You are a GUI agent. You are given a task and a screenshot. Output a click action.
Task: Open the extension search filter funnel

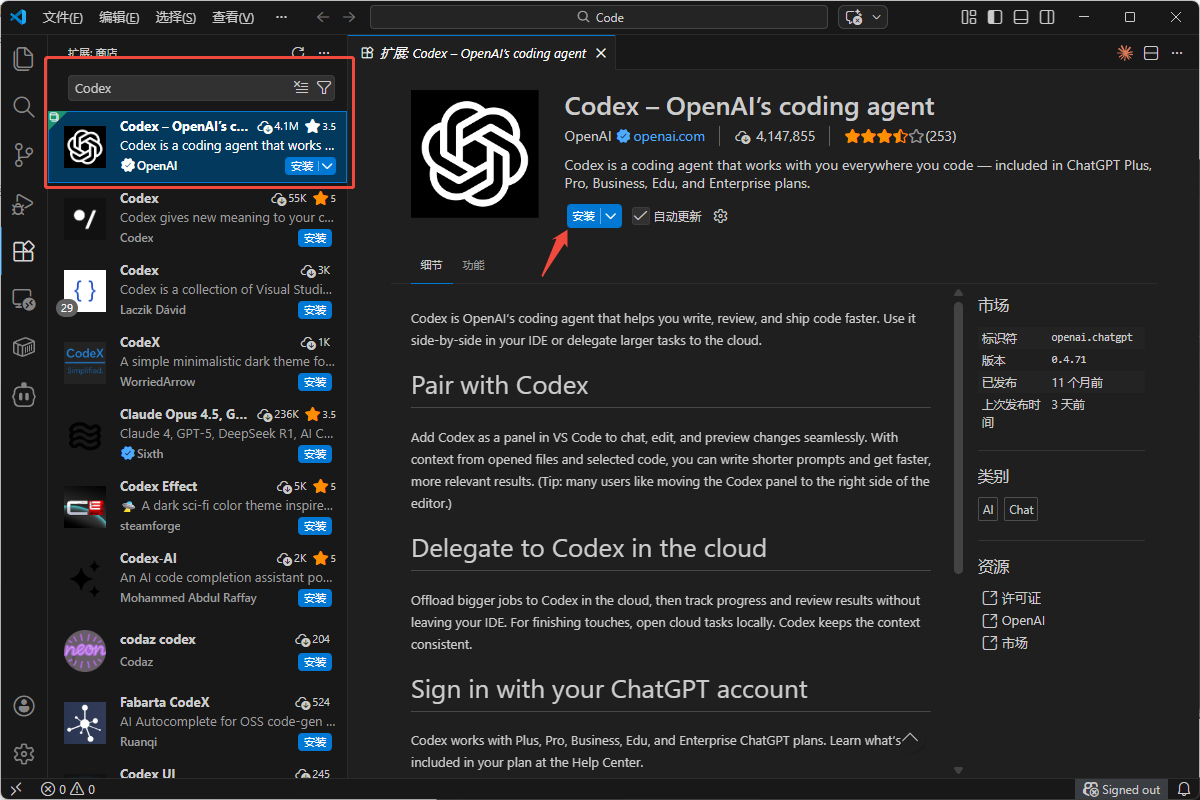click(x=324, y=88)
